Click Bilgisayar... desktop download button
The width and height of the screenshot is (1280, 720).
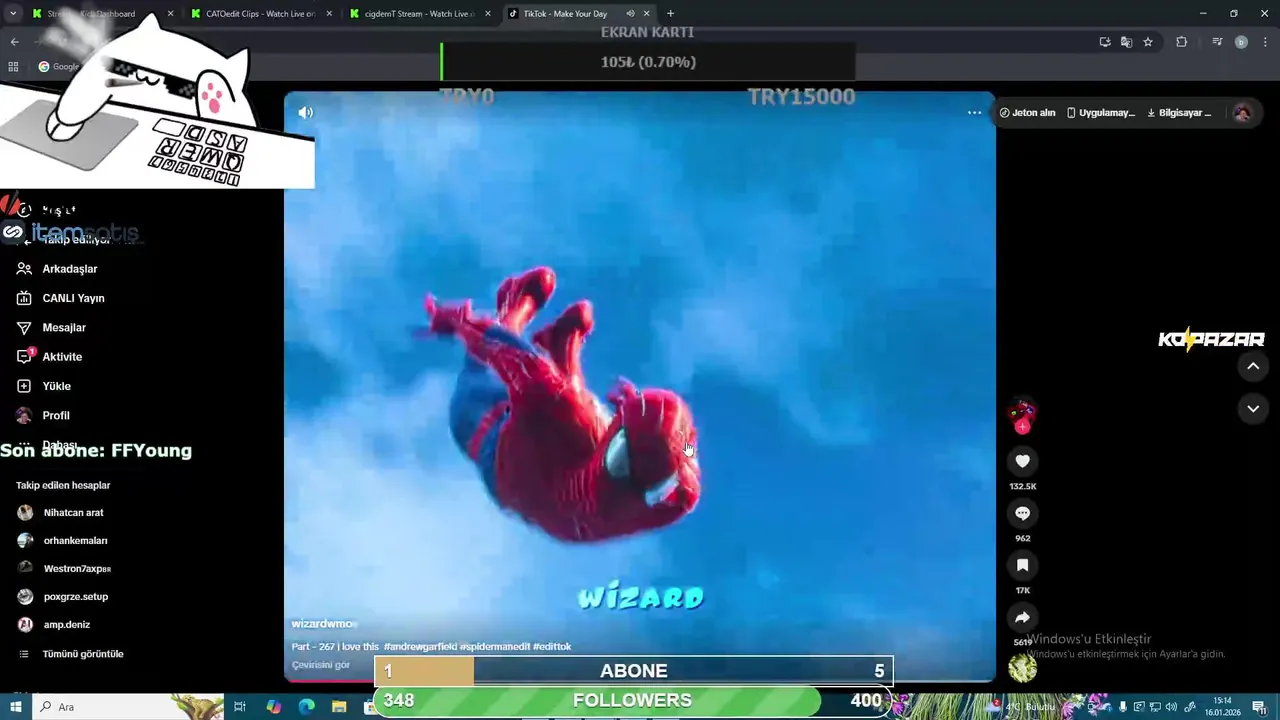[1179, 113]
